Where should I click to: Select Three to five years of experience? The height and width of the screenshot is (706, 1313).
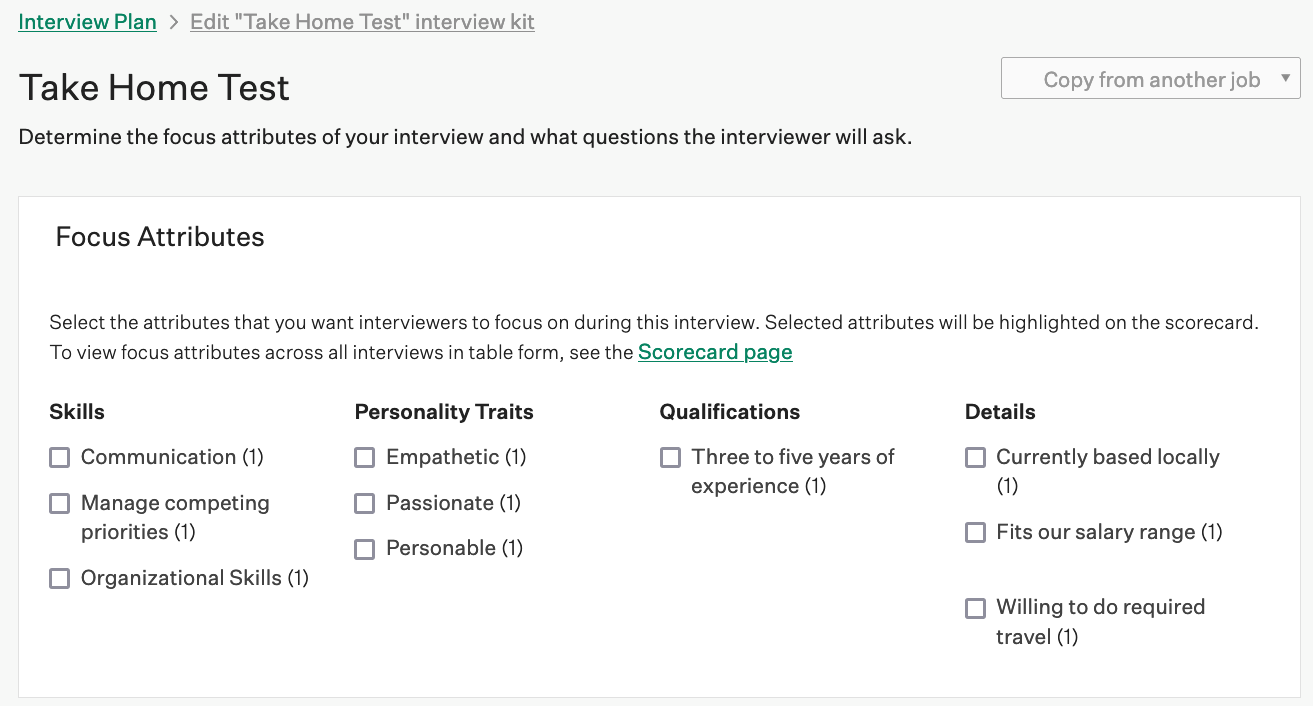pyautogui.click(x=670, y=457)
